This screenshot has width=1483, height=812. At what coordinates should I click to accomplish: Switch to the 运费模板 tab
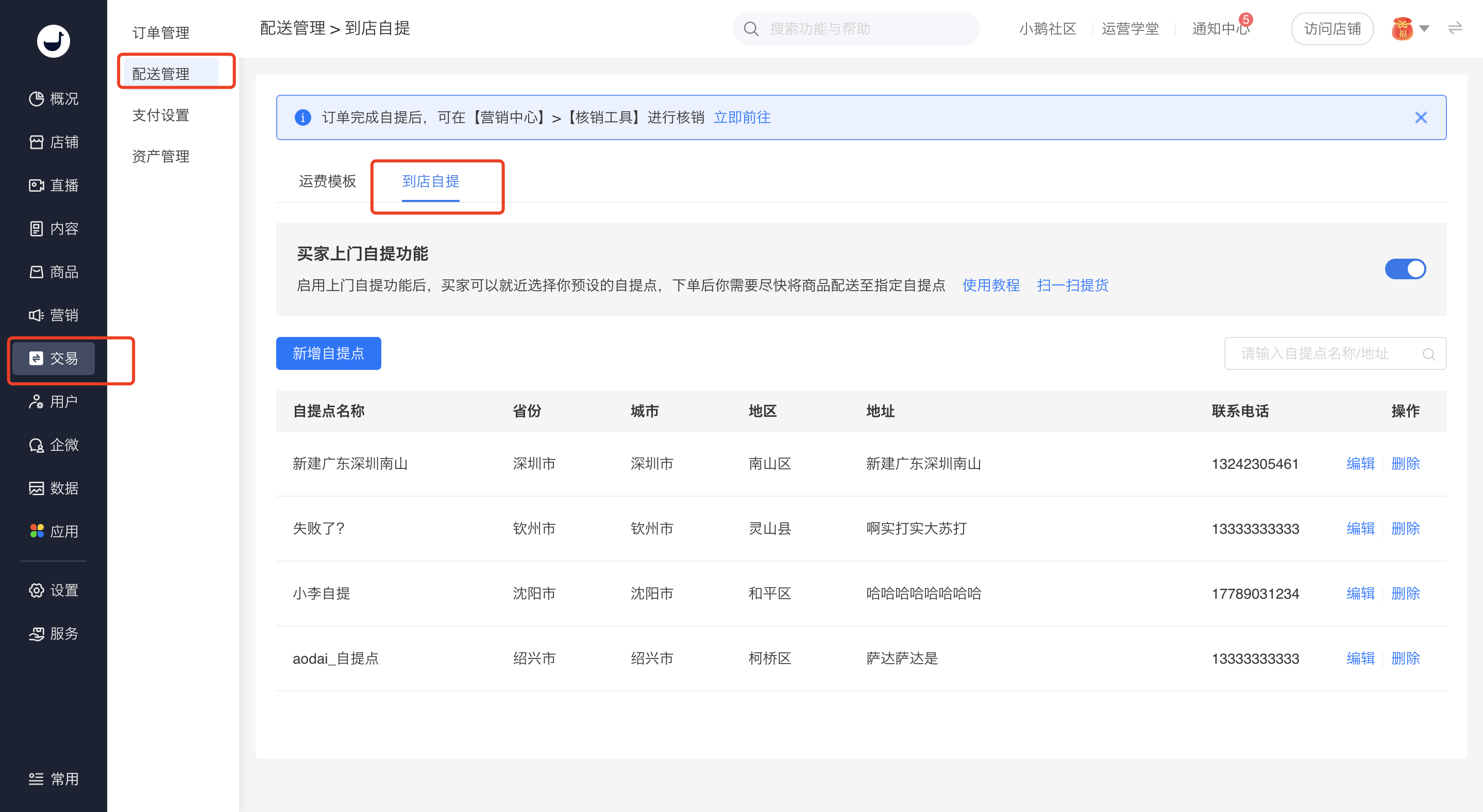pyautogui.click(x=327, y=181)
